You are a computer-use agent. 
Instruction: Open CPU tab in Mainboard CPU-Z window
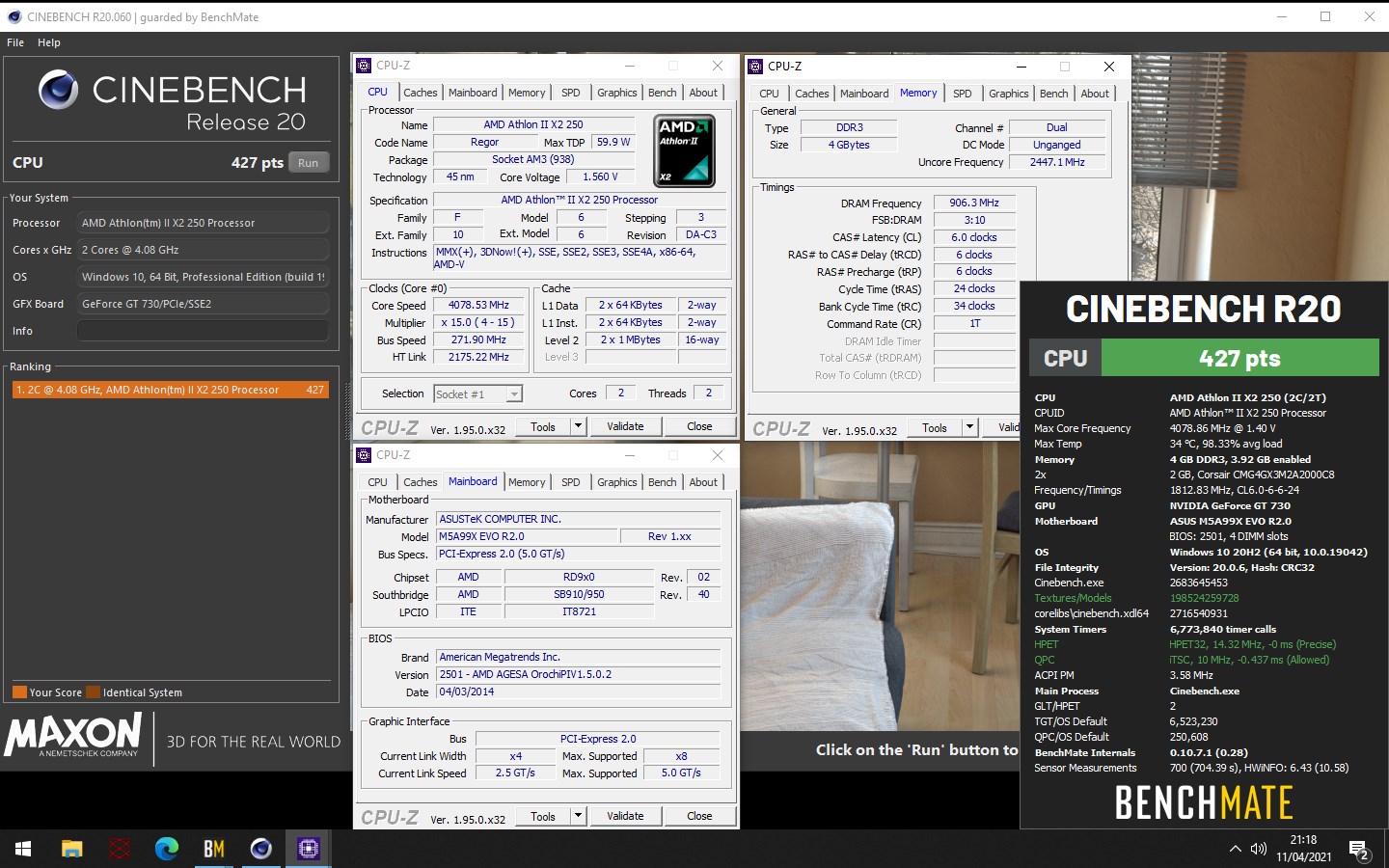pyautogui.click(x=377, y=482)
